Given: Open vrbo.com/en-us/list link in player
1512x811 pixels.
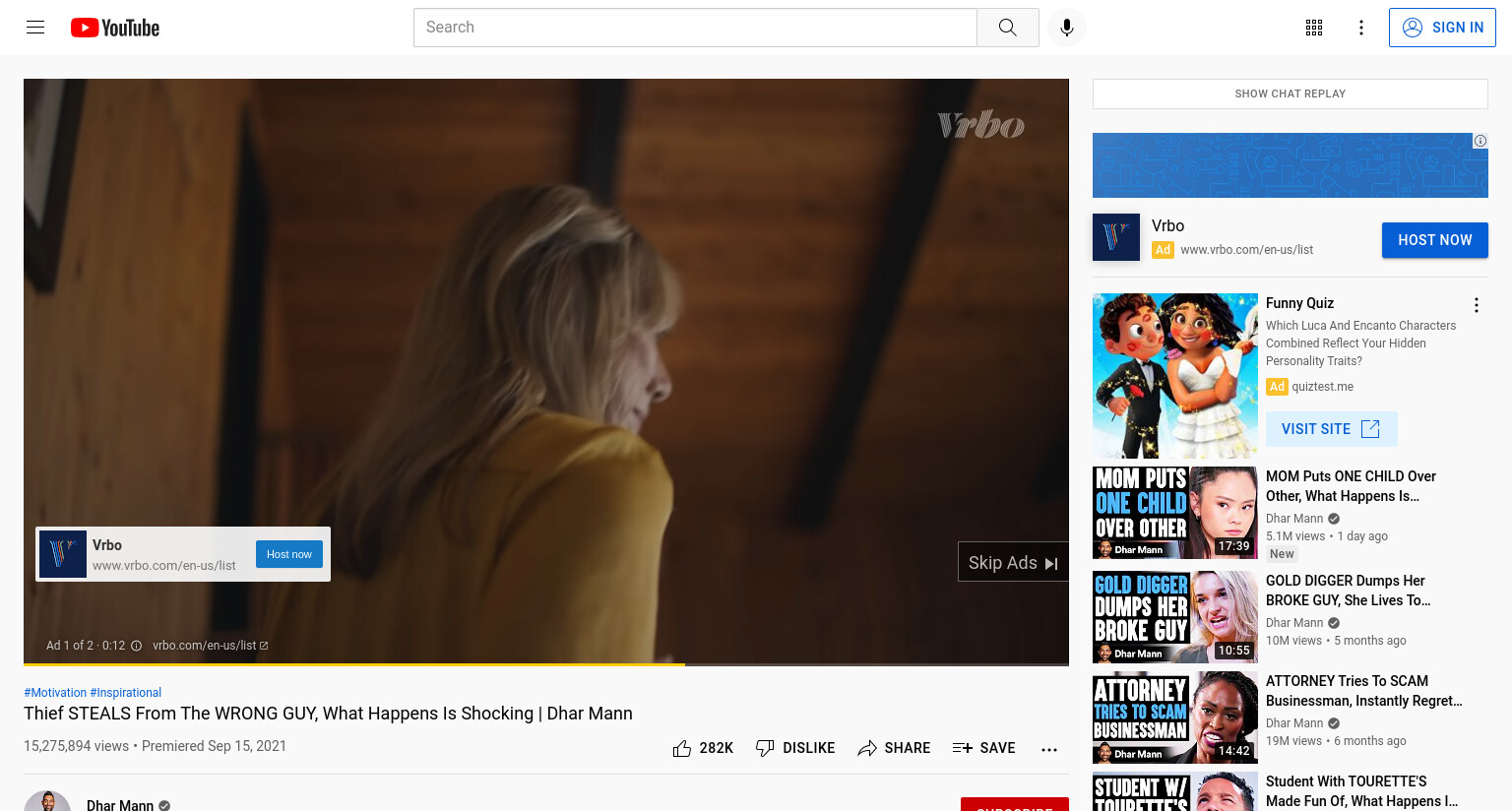Looking at the screenshot, I should (204, 646).
